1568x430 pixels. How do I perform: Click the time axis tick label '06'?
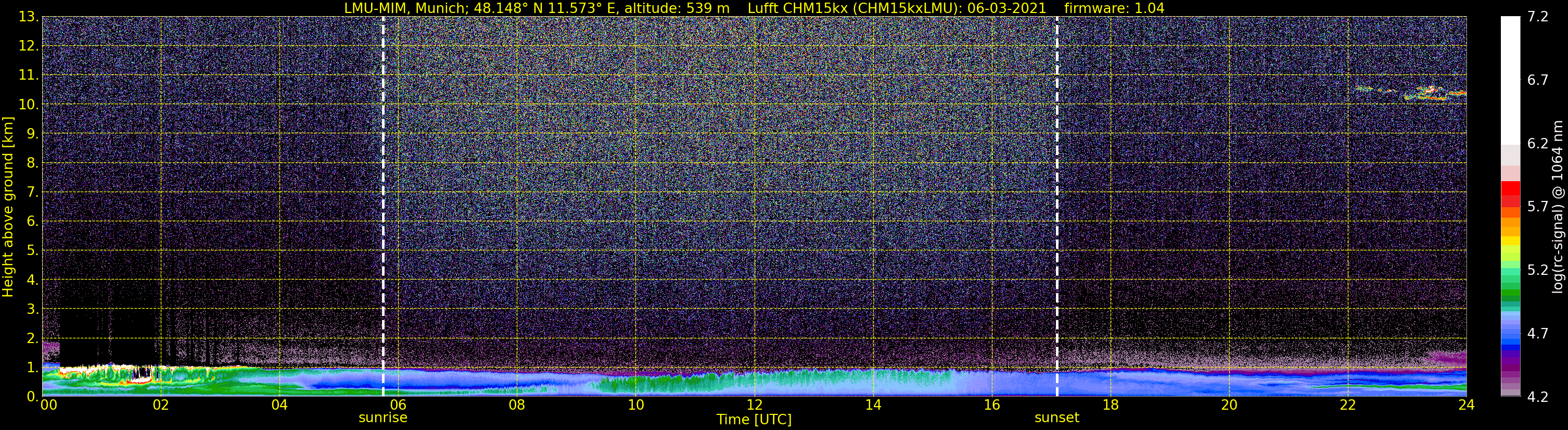[x=398, y=405]
